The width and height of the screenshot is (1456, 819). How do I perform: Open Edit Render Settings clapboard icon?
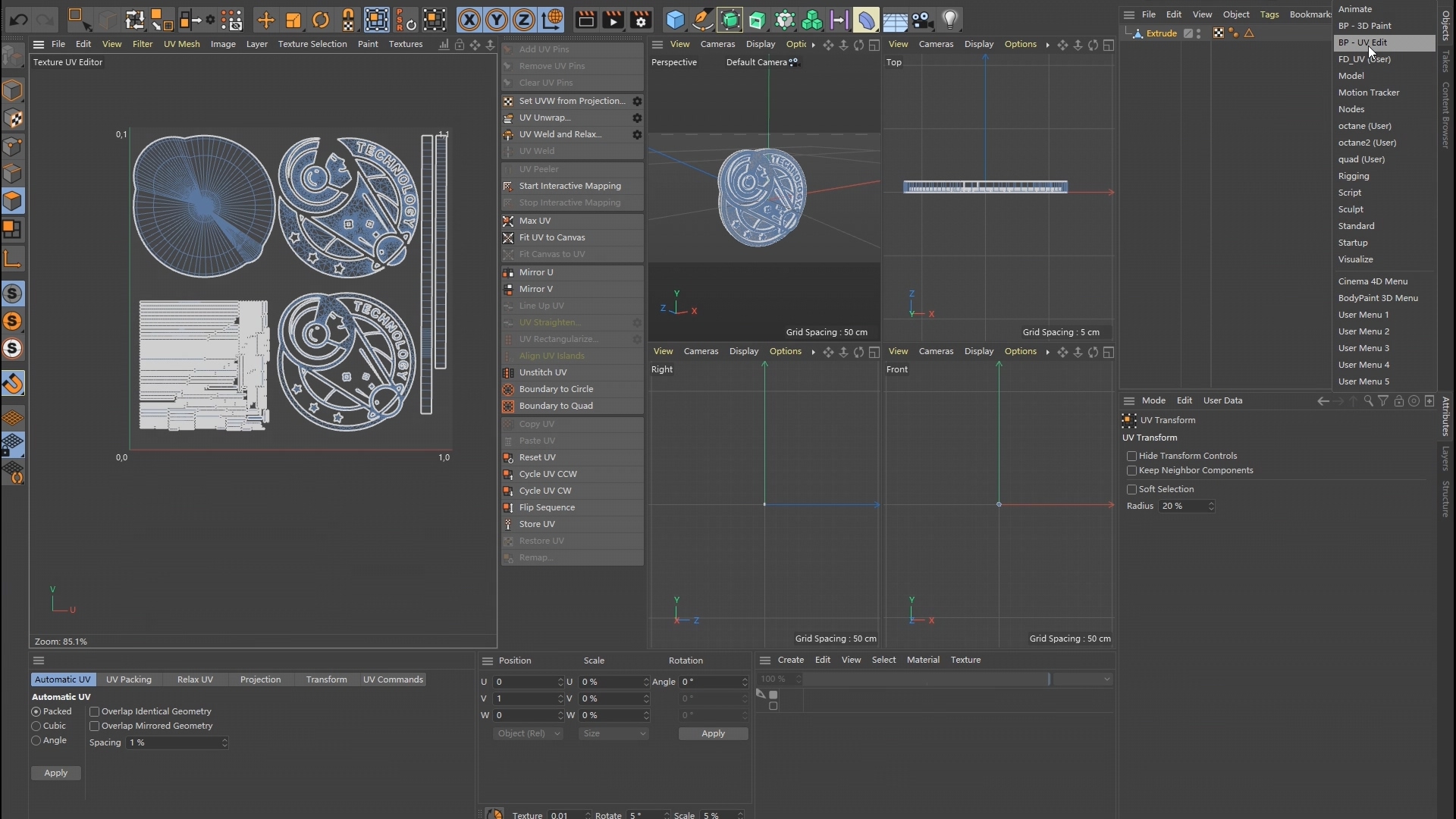[x=641, y=20]
